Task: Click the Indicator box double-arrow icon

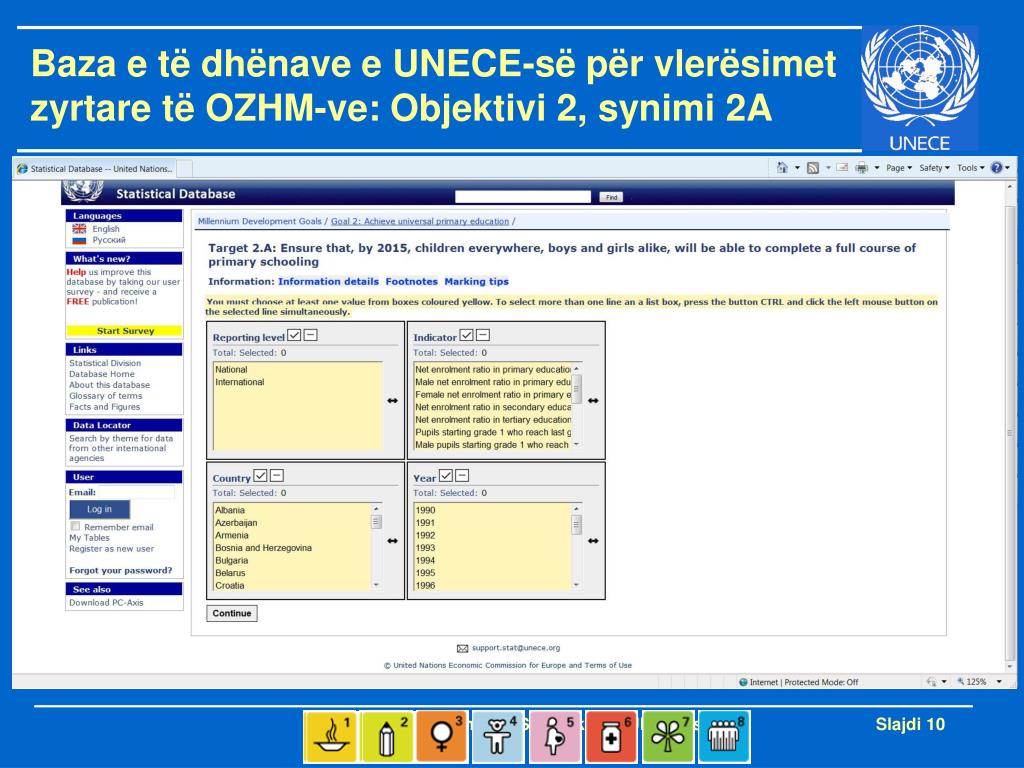Action: 593,400
